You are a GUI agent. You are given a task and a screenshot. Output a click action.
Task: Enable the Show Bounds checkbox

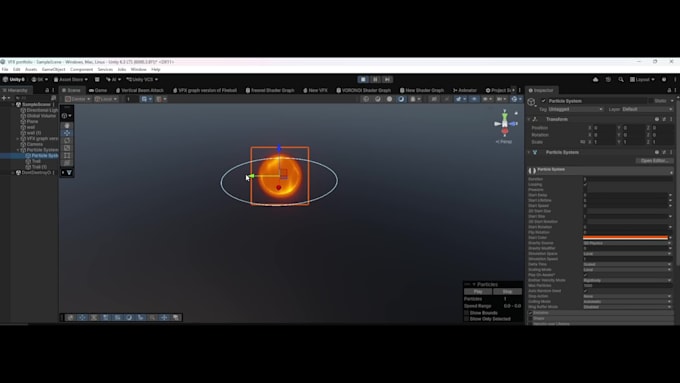[467, 313]
